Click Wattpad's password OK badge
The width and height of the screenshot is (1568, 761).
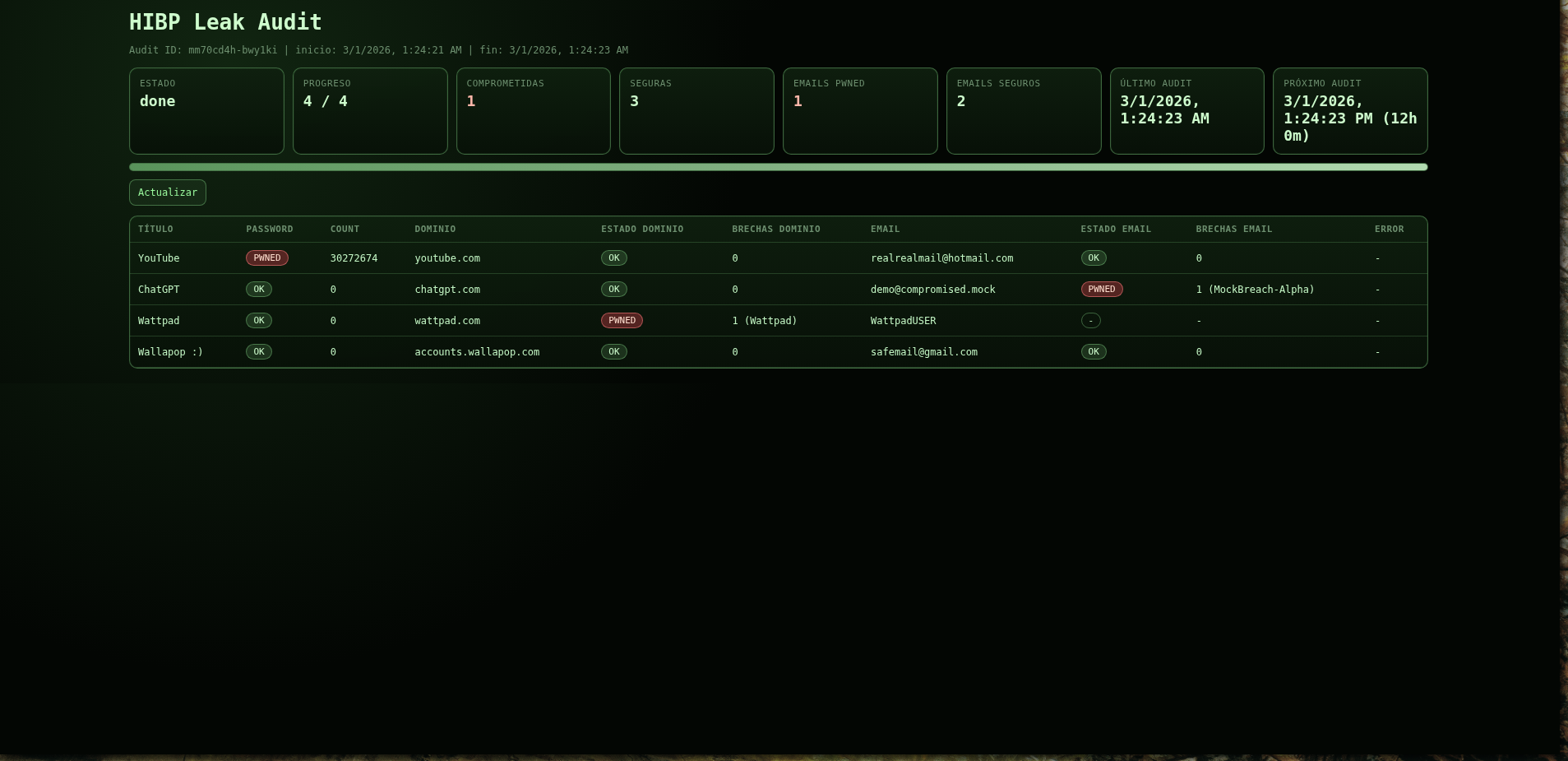pyautogui.click(x=259, y=321)
